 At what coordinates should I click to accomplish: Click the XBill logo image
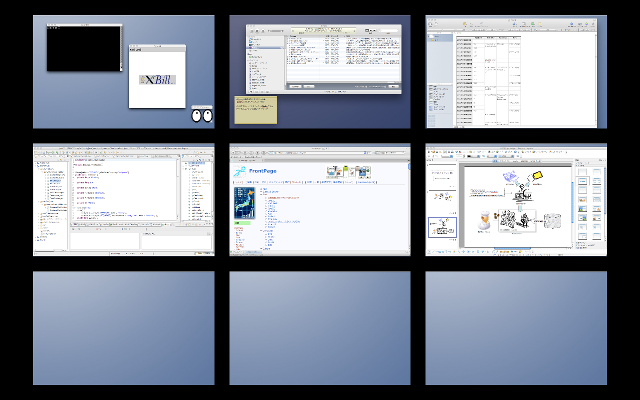coord(157,80)
